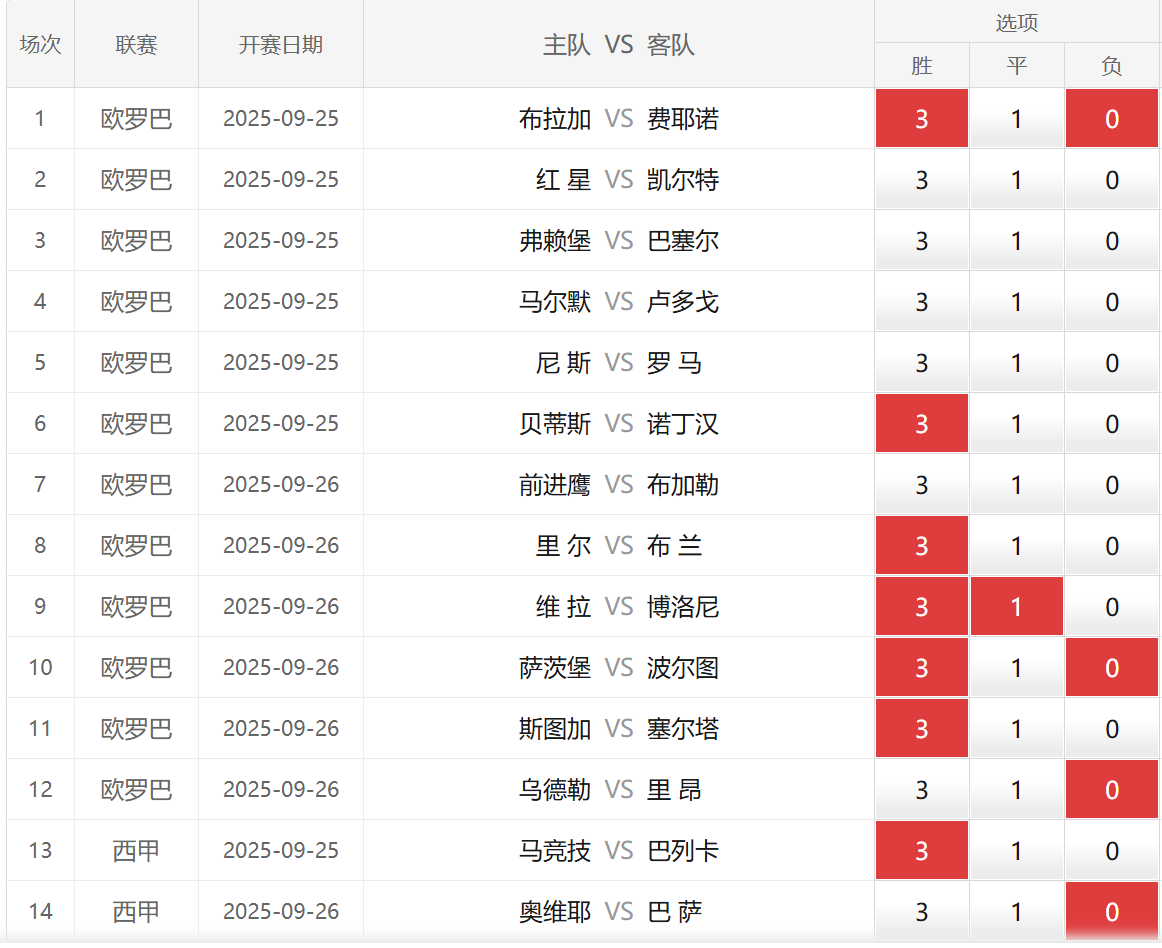Select draw option 1 for 红星 vs 凯尔特
This screenshot has width=1162, height=948.
coord(1016,180)
